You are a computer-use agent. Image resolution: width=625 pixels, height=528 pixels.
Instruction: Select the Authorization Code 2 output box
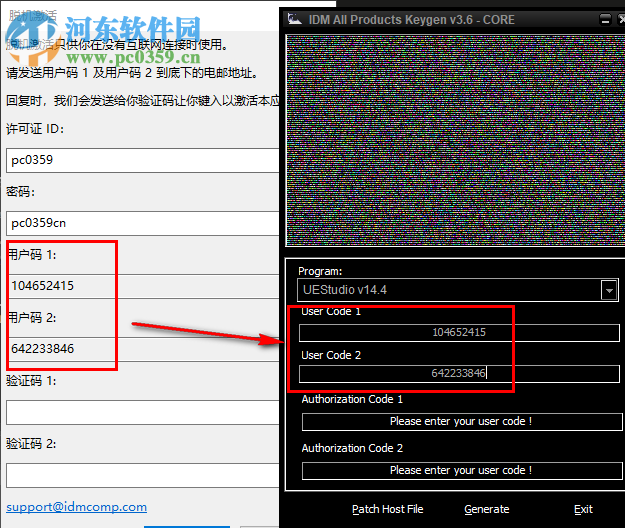pos(461,469)
